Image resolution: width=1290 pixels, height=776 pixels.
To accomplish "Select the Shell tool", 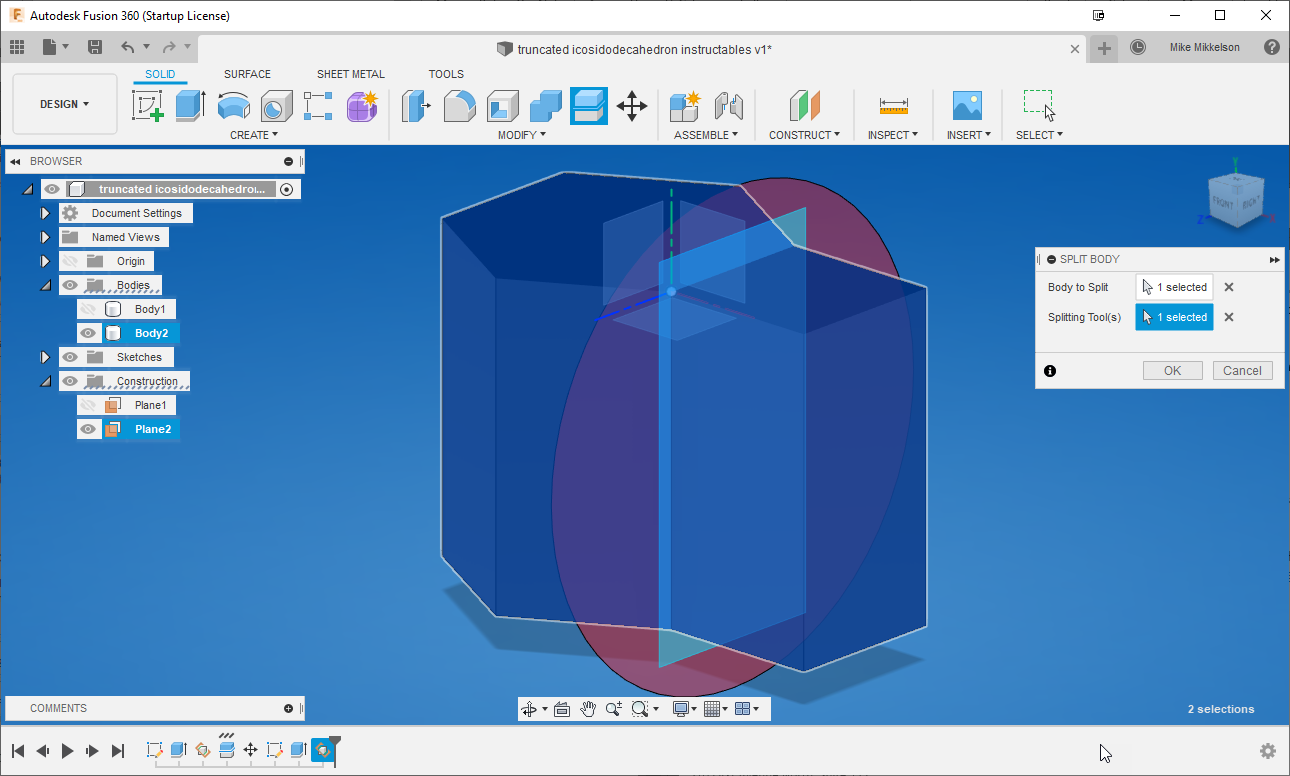I will coord(502,106).
